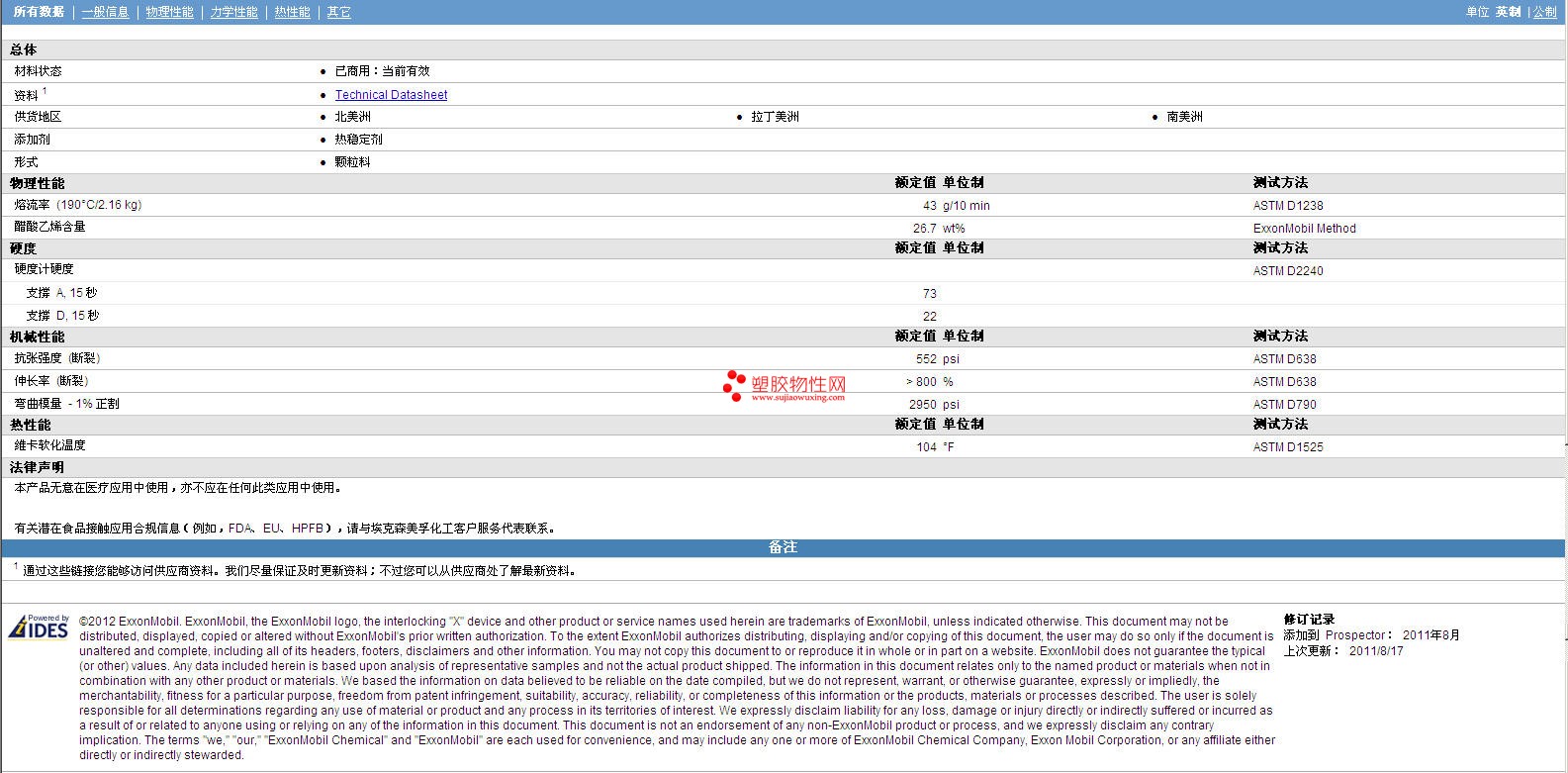Click the 2950 psi value
Viewport: 1568px width, 773px height.
935,405
